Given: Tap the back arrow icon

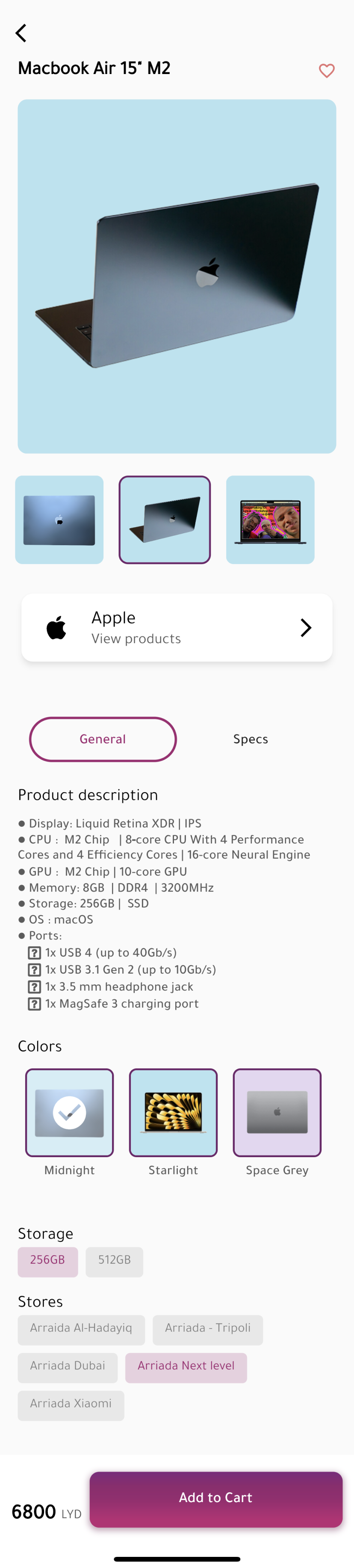Looking at the screenshot, I should point(21,33).
